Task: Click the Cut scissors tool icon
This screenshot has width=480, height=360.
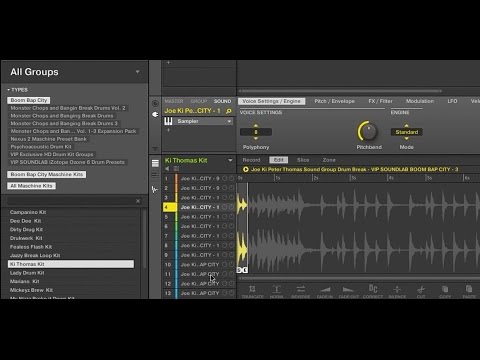Action: pyautogui.click(x=421, y=289)
